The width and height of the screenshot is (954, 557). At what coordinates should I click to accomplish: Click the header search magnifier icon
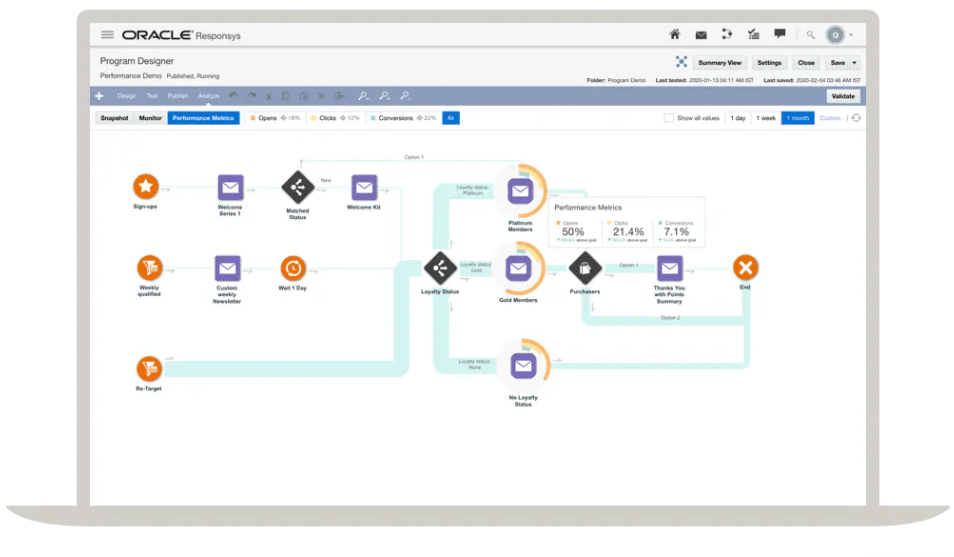tap(810, 35)
